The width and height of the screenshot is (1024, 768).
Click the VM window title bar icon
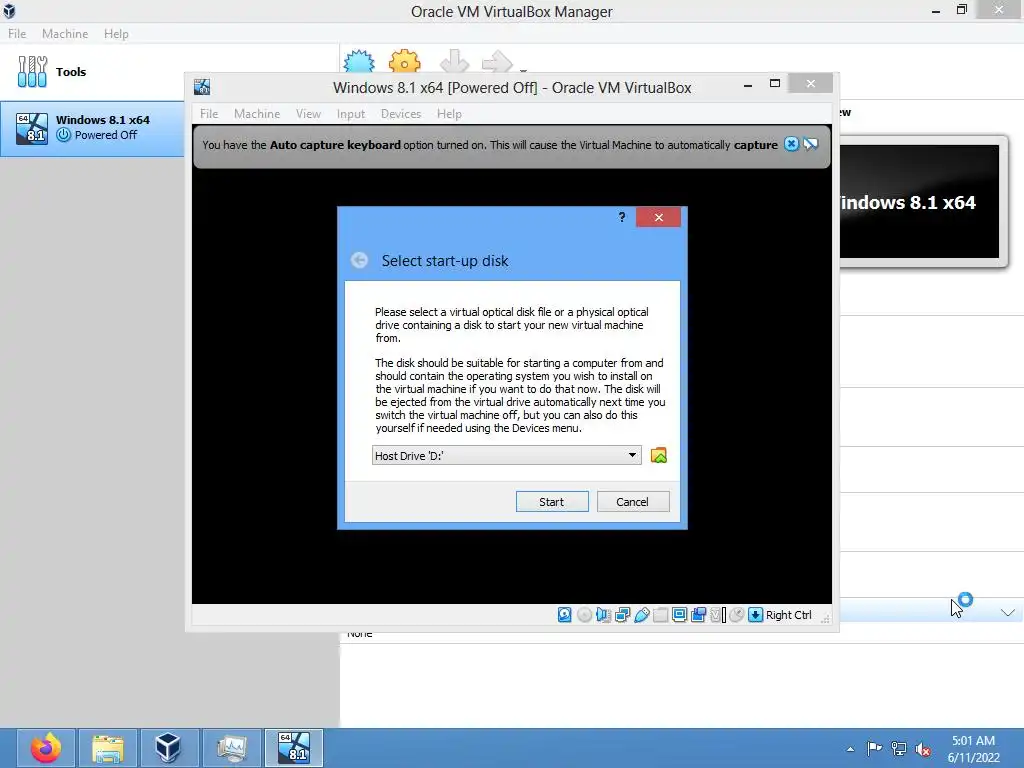202,87
